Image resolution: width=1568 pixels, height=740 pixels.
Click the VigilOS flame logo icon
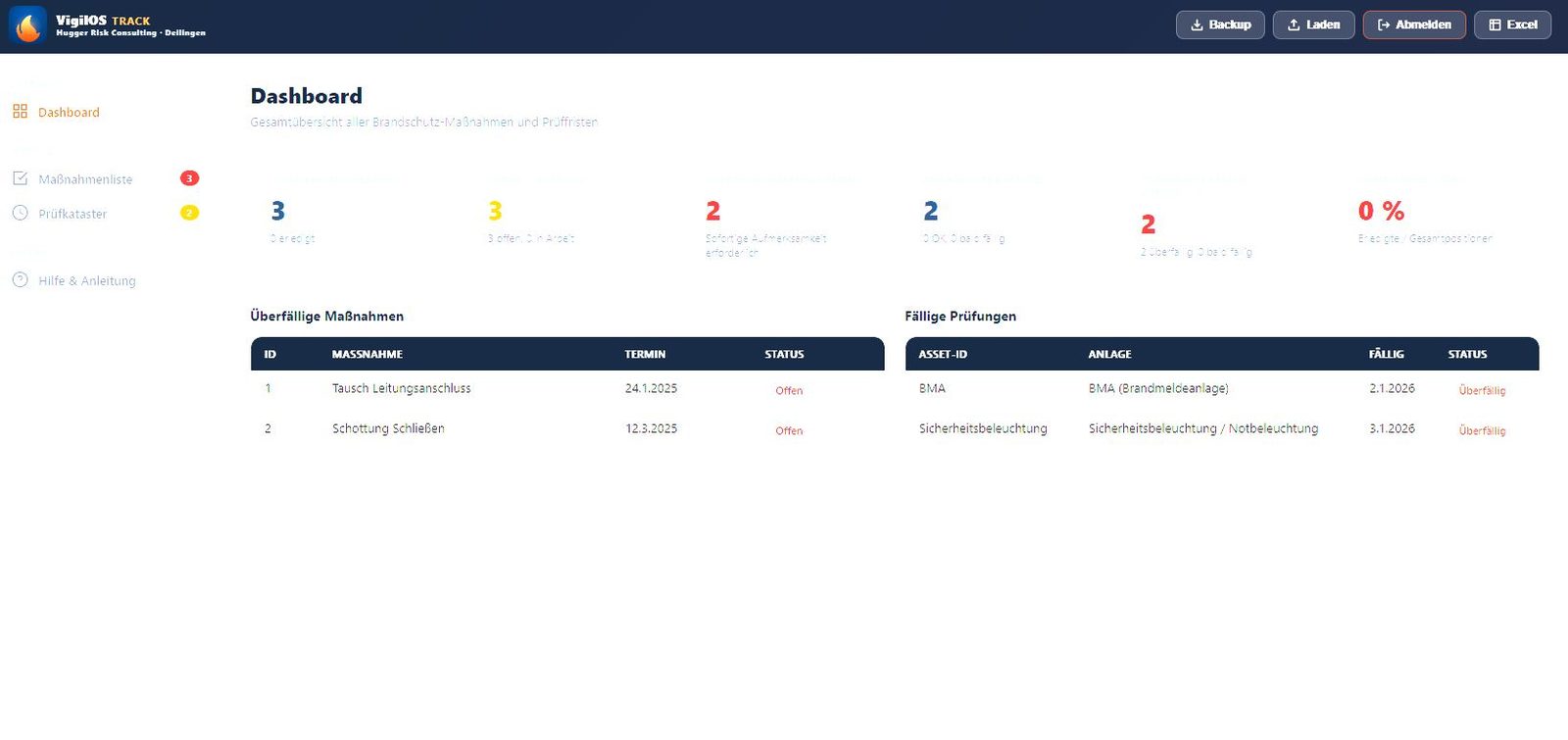pyautogui.click(x=27, y=25)
